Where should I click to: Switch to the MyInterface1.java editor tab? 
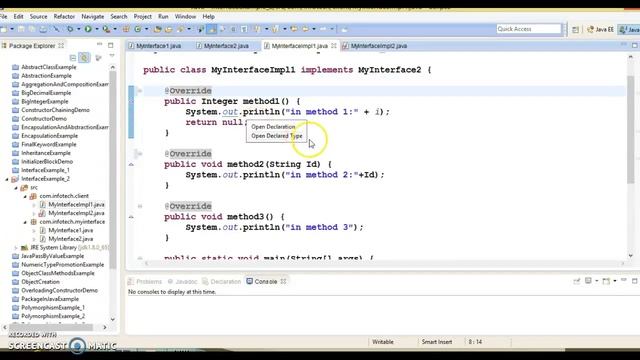[158, 46]
